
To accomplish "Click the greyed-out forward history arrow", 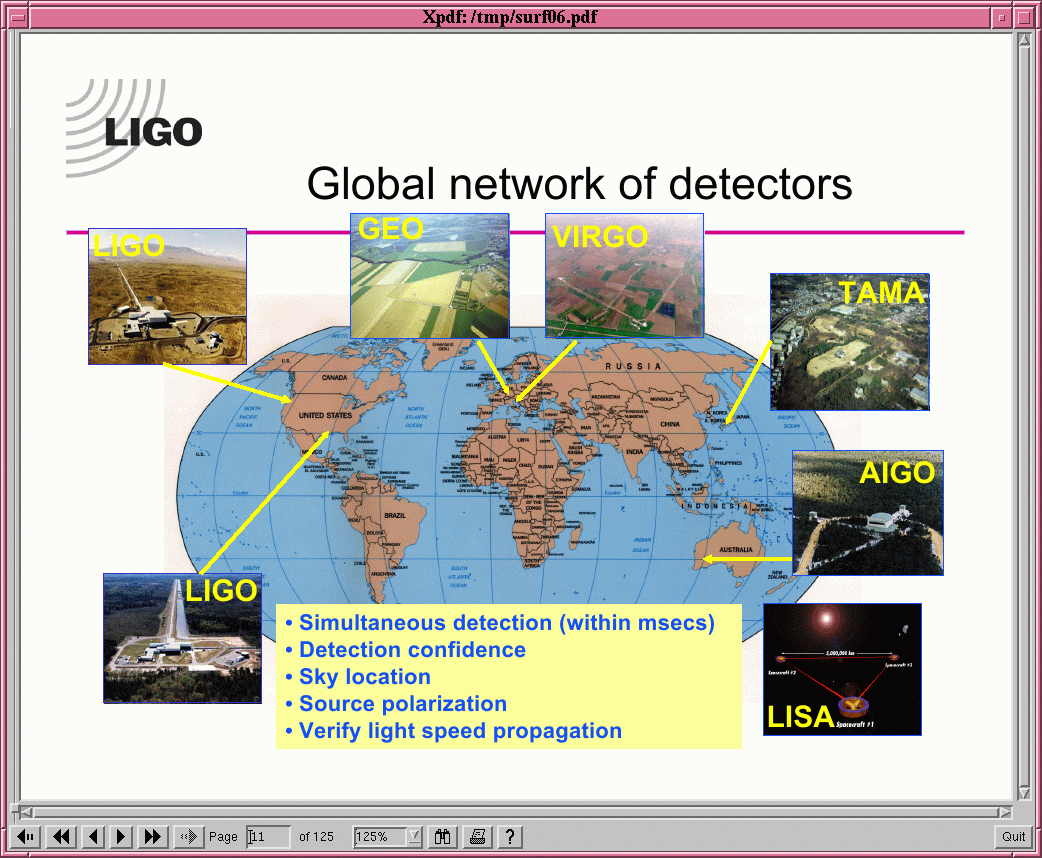I will pos(187,837).
